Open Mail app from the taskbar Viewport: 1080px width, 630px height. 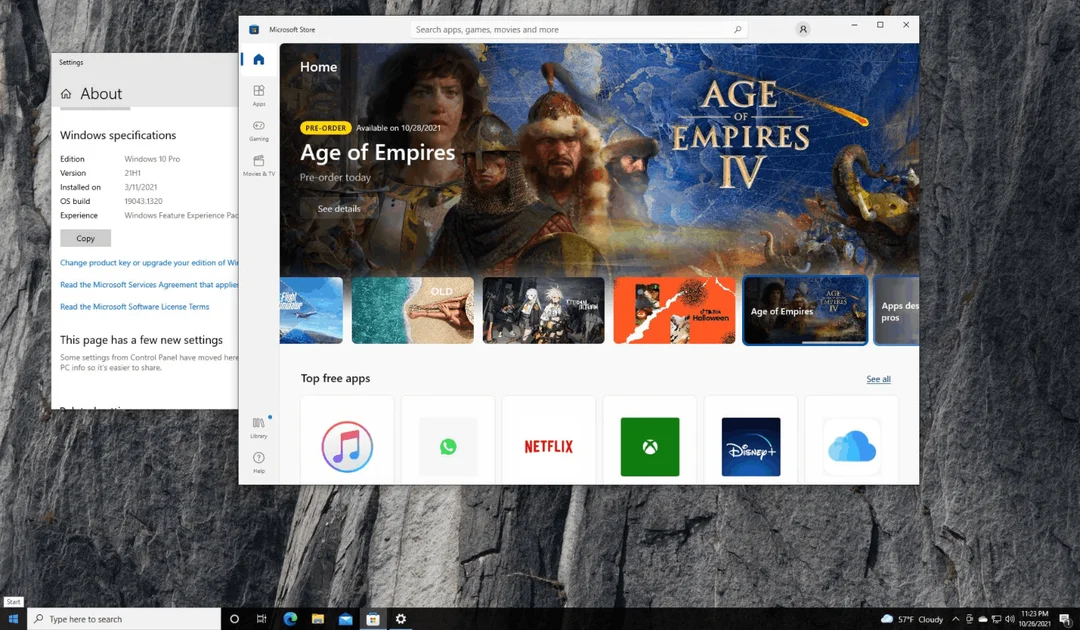[345, 619]
